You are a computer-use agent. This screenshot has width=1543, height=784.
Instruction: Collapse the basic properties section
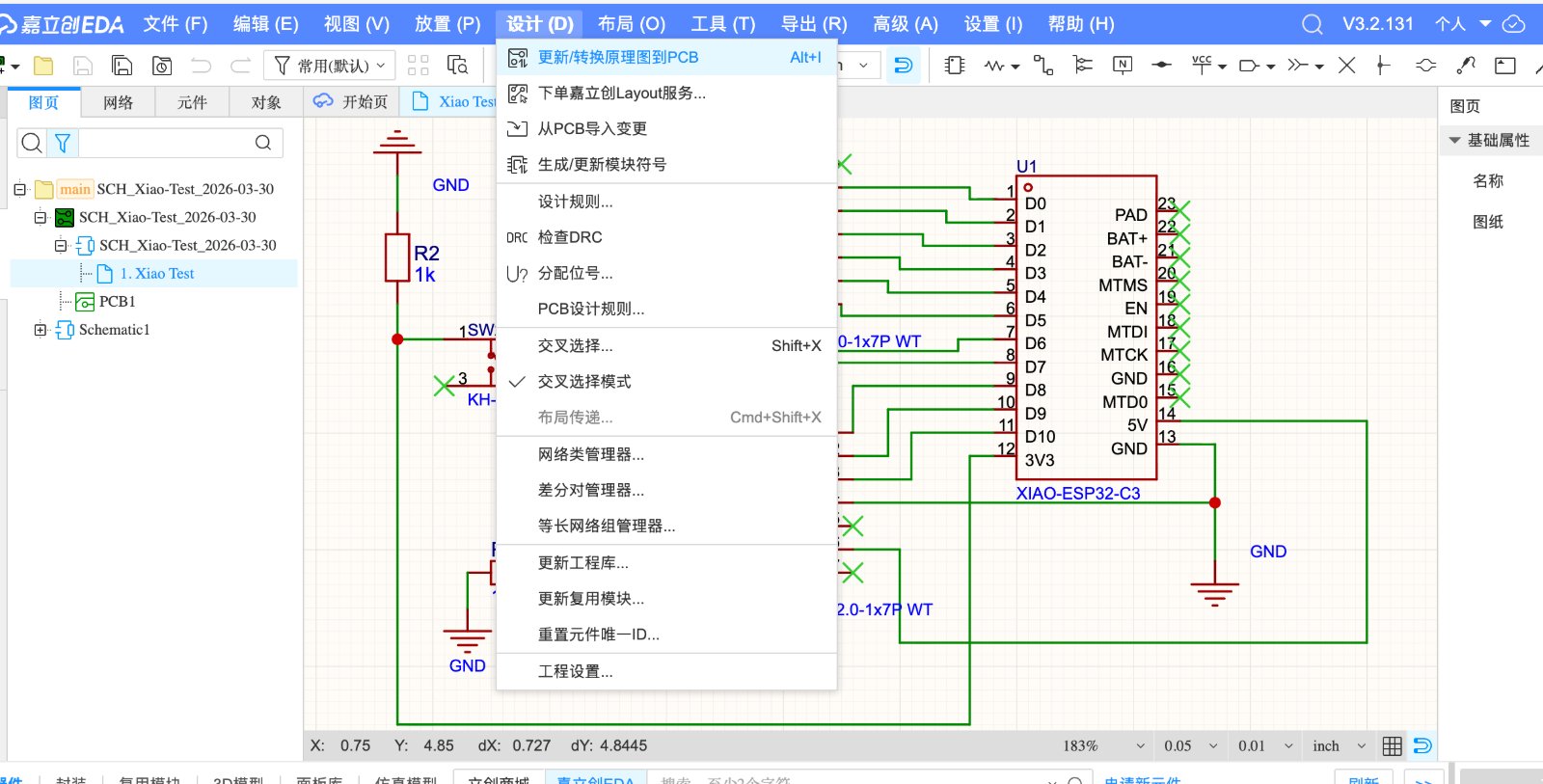[1454, 141]
